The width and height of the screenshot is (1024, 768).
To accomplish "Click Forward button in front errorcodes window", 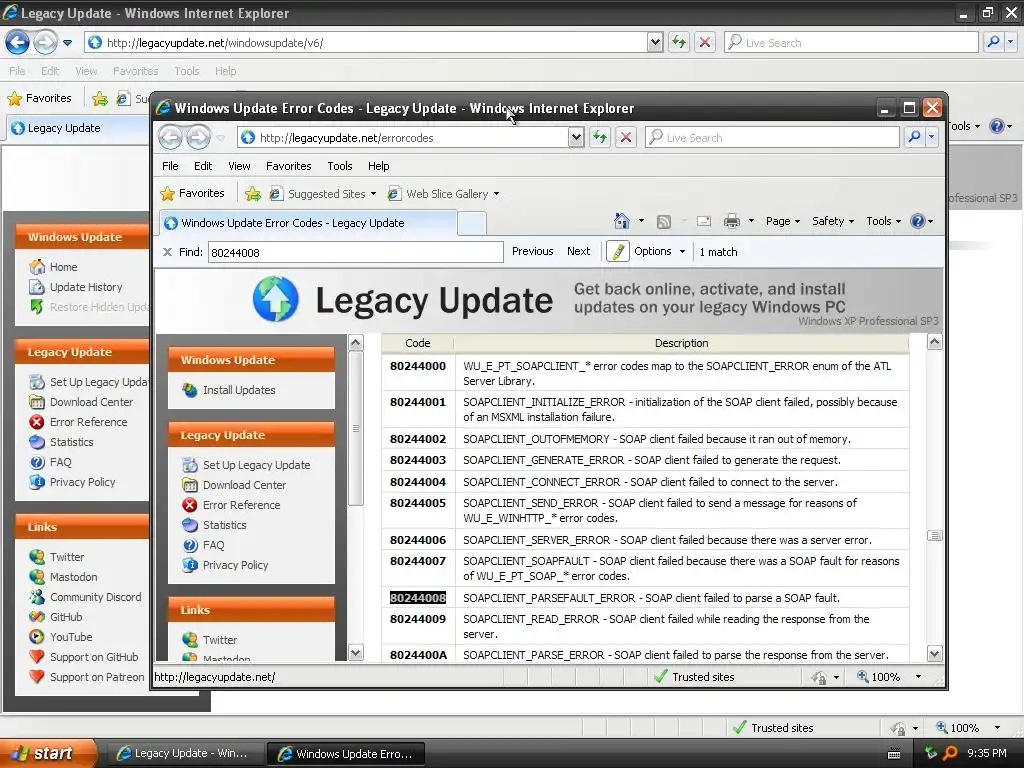I will 199,137.
